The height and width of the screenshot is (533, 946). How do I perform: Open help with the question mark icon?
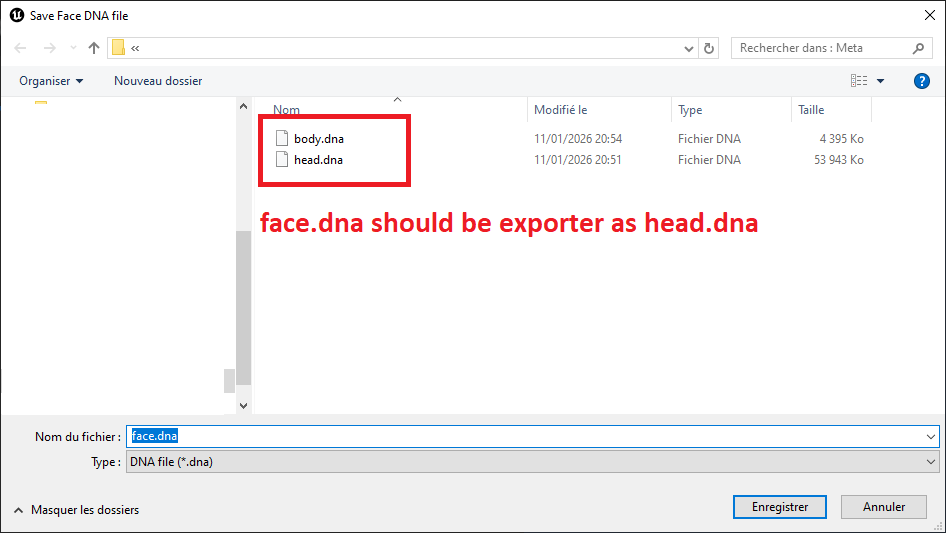pos(921,81)
